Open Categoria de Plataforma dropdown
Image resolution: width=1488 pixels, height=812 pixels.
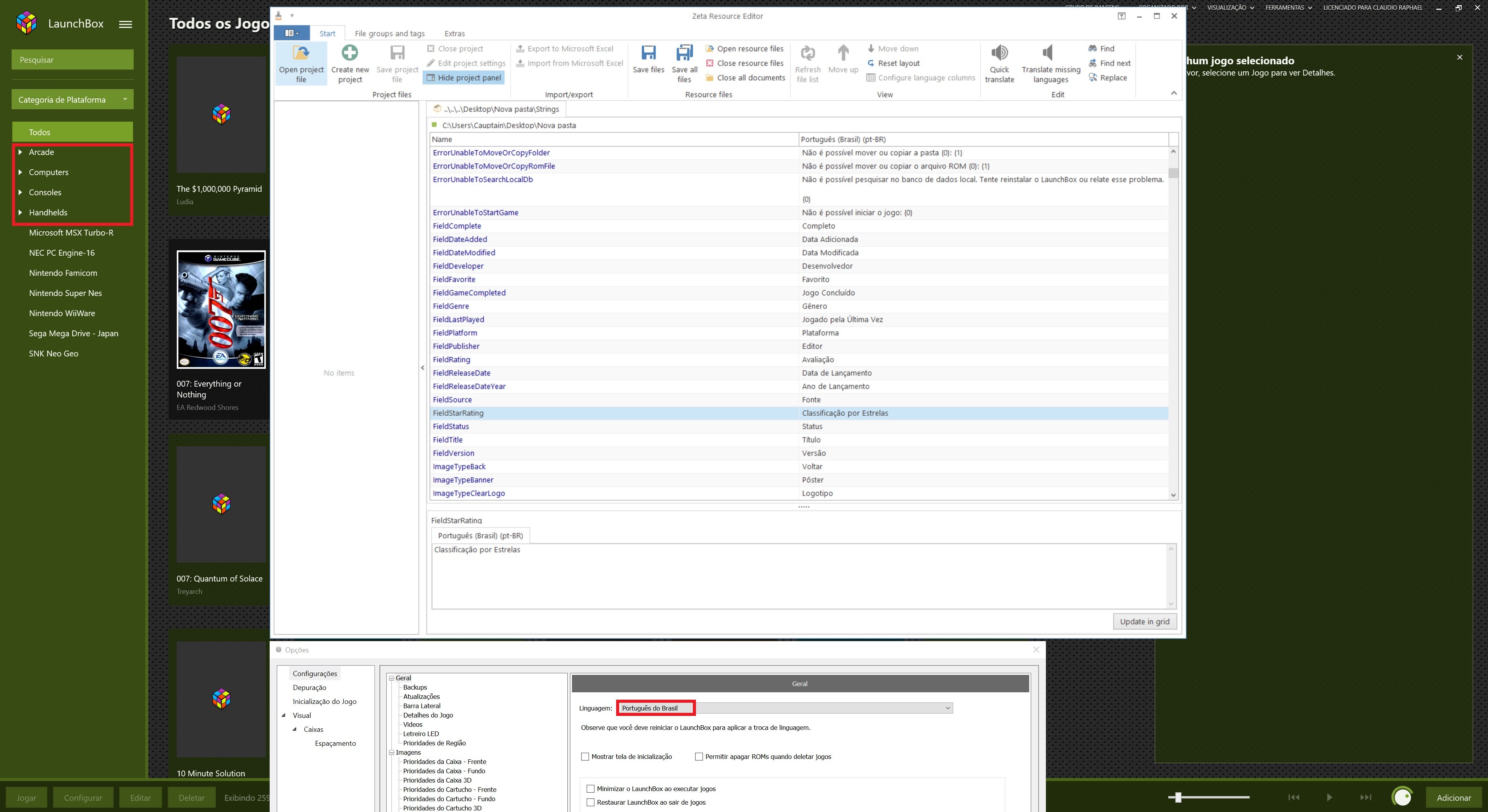pyautogui.click(x=72, y=99)
